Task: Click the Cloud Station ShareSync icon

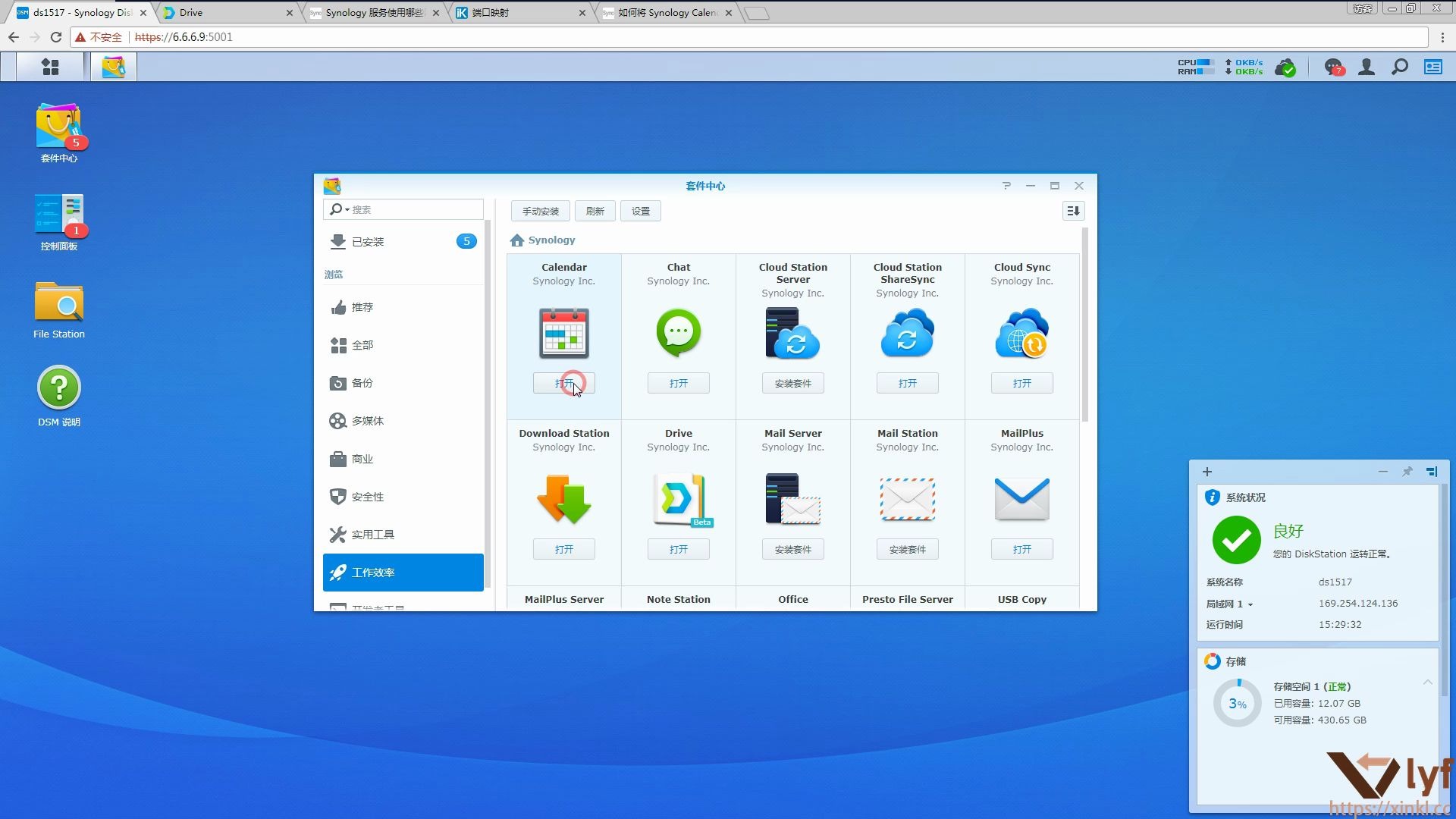Action: 908,333
